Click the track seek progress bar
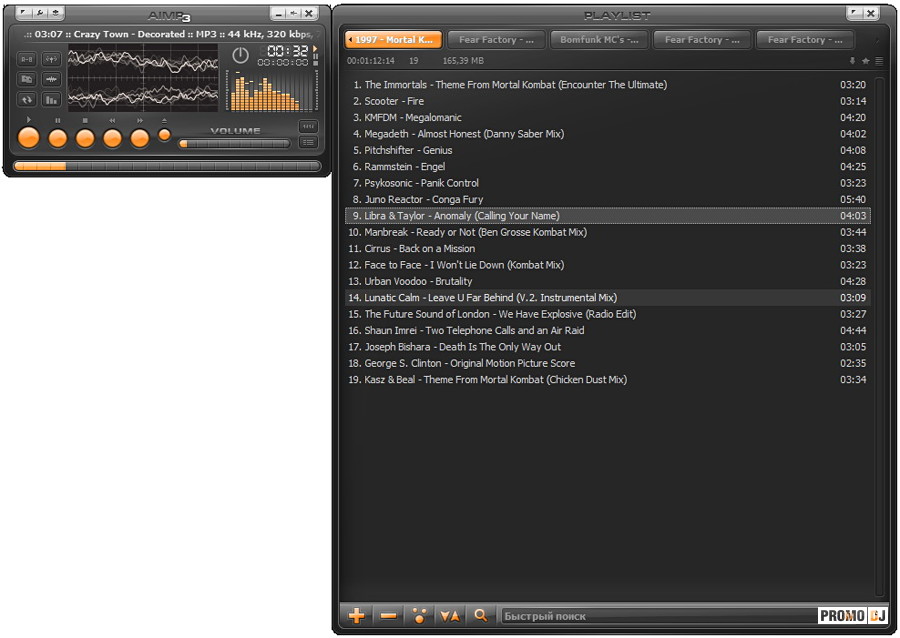Image resolution: width=900 pixels, height=638 pixels. [166, 166]
